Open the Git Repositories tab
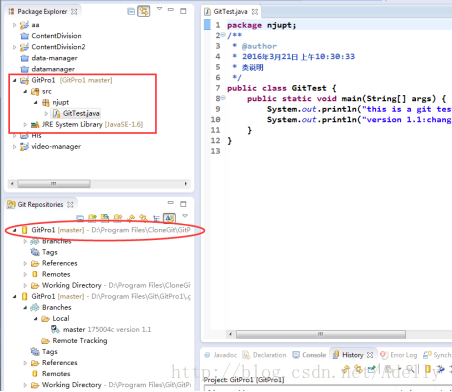This screenshot has height=392, width=452. click(40, 204)
